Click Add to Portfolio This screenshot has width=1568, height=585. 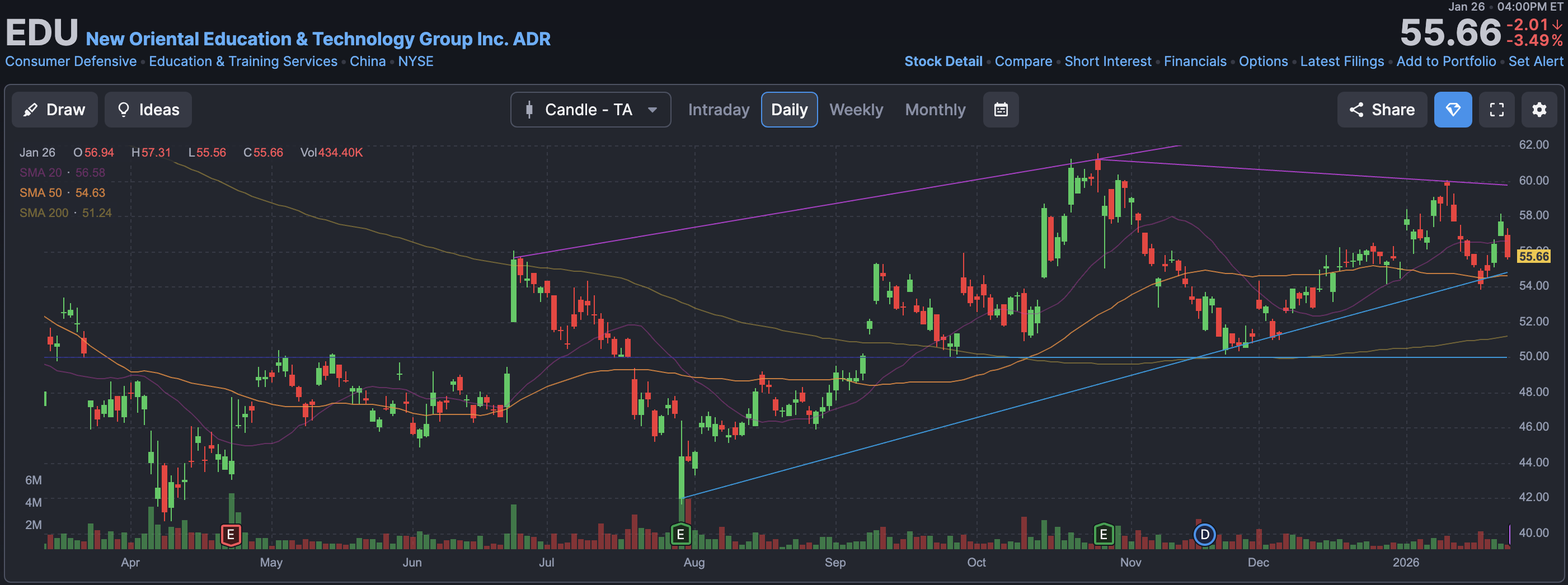click(x=1445, y=62)
